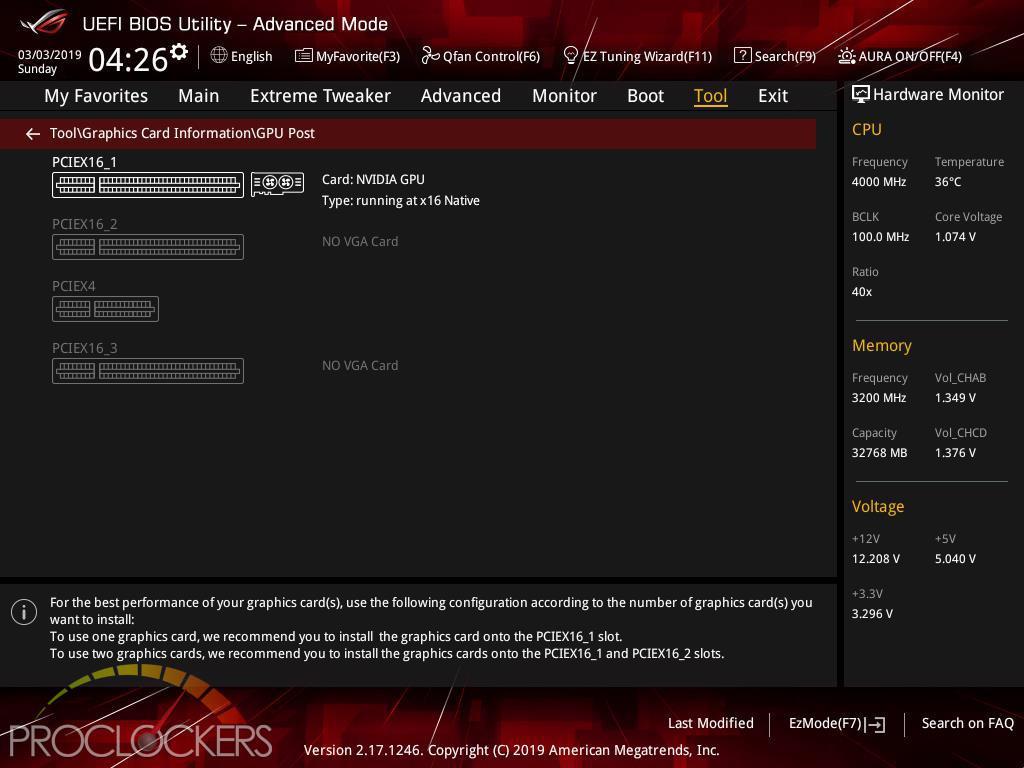Click the Hardware Monitor title
Screen dimensions: 1024x768
pyautogui.click(x=938, y=95)
